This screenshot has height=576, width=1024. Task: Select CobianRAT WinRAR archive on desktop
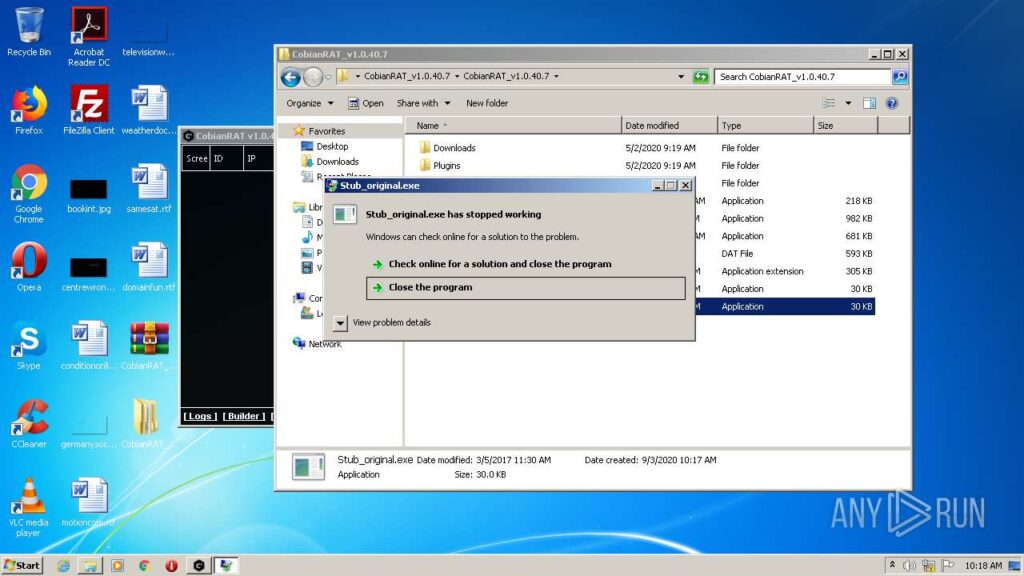click(x=149, y=345)
